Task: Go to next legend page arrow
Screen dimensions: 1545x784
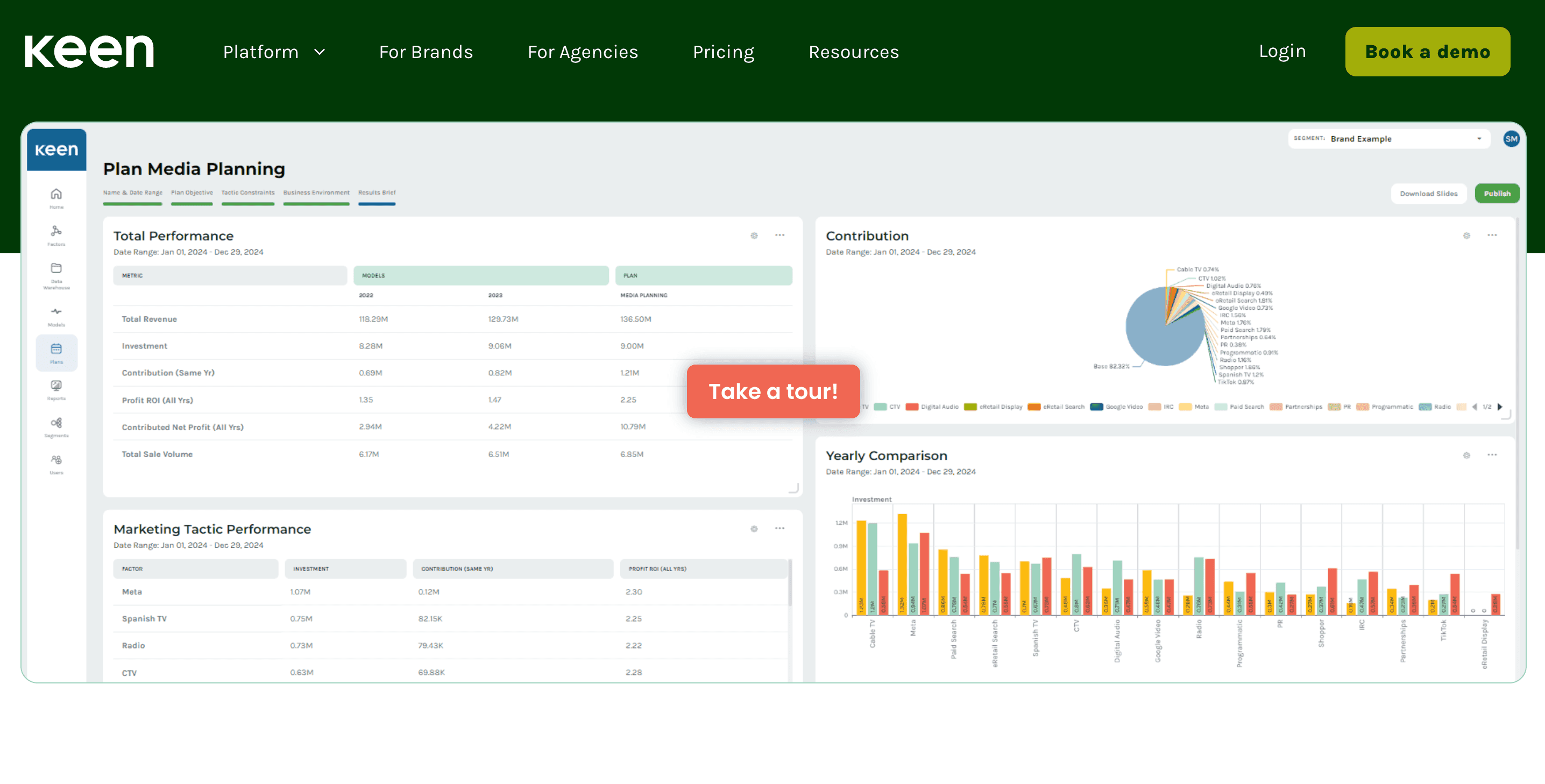Action: pos(1499,407)
